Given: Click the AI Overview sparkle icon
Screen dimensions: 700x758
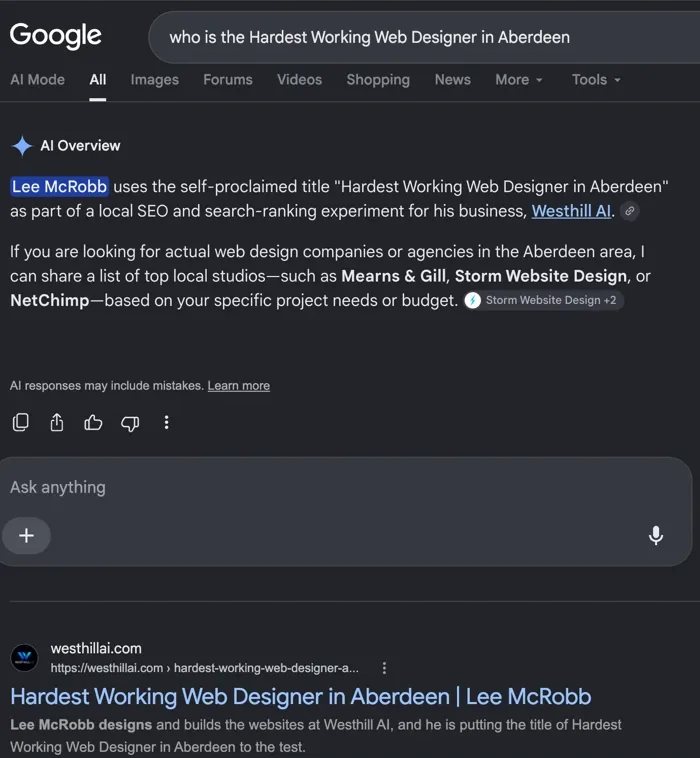Looking at the screenshot, I should tap(22, 146).
